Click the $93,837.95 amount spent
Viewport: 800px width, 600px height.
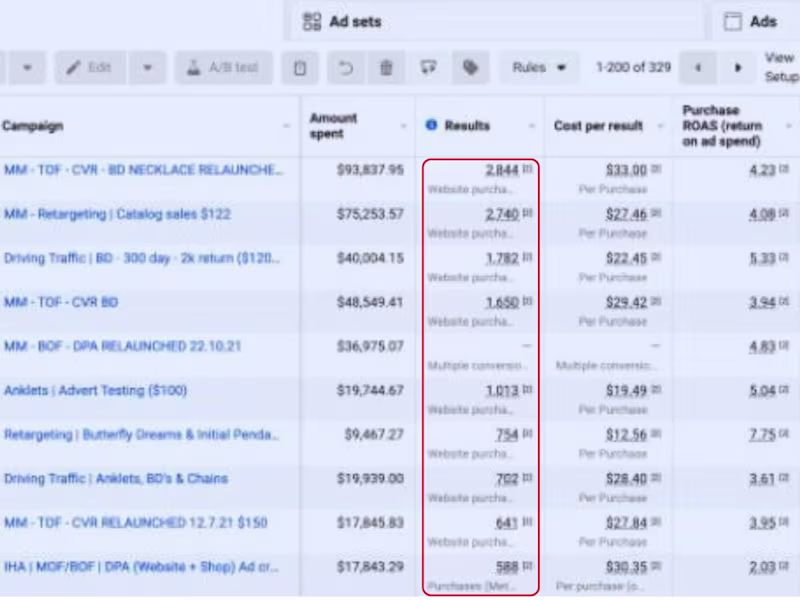pyautogui.click(x=370, y=170)
